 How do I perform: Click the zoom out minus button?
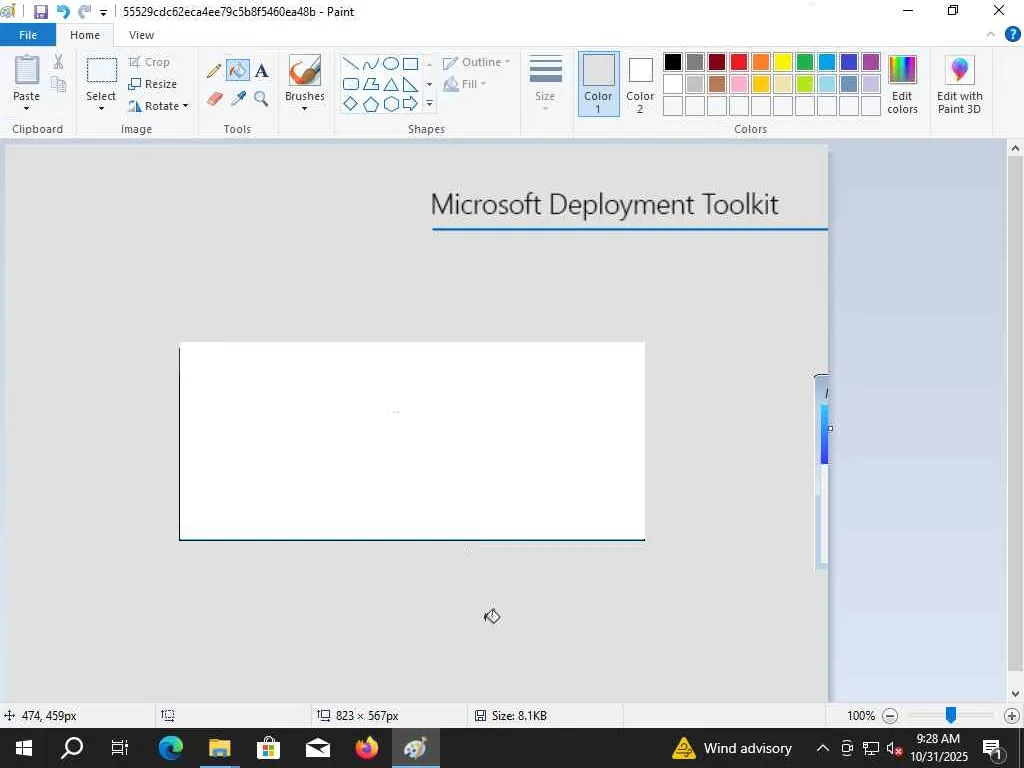click(890, 716)
